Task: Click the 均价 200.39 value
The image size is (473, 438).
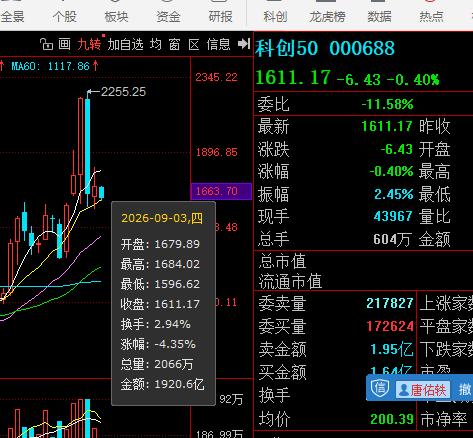Action: [392, 419]
